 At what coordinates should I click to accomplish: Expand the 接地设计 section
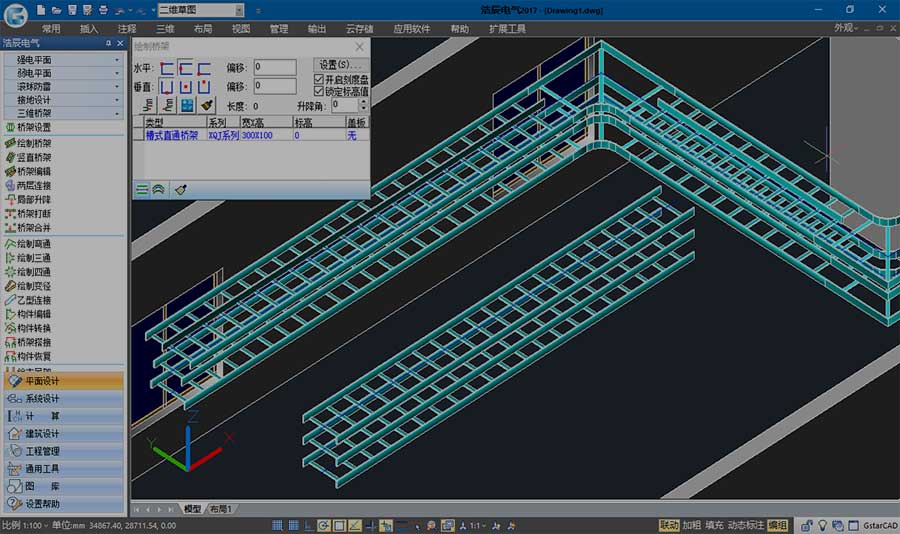coord(62,100)
